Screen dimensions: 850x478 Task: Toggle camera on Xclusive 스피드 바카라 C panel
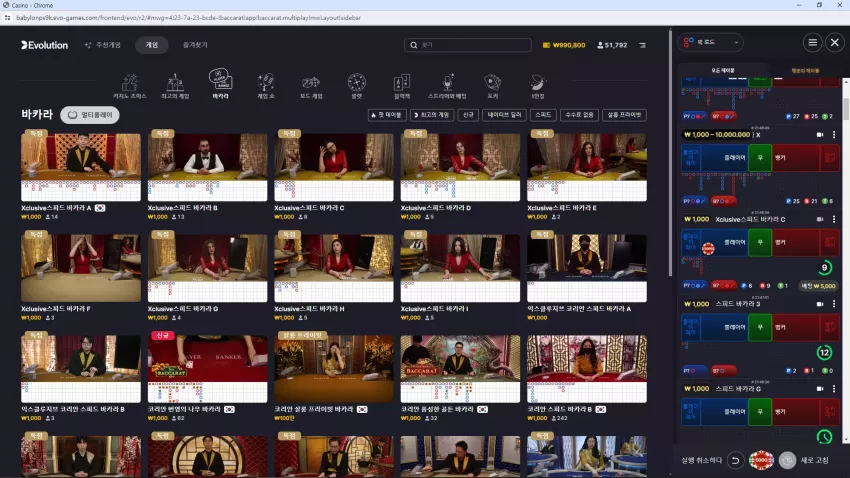click(x=820, y=219)
